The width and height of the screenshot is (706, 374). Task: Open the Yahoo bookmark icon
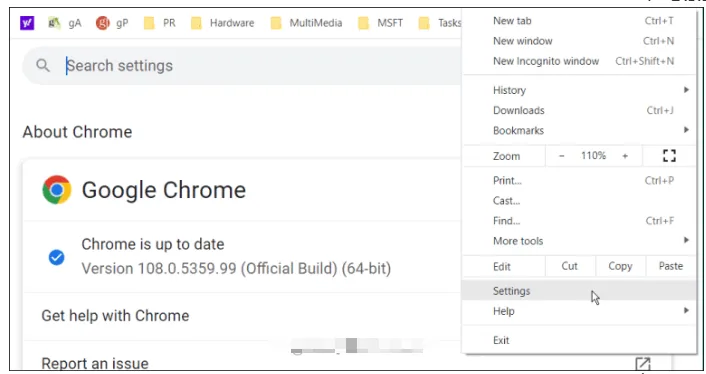pos(27,23)
